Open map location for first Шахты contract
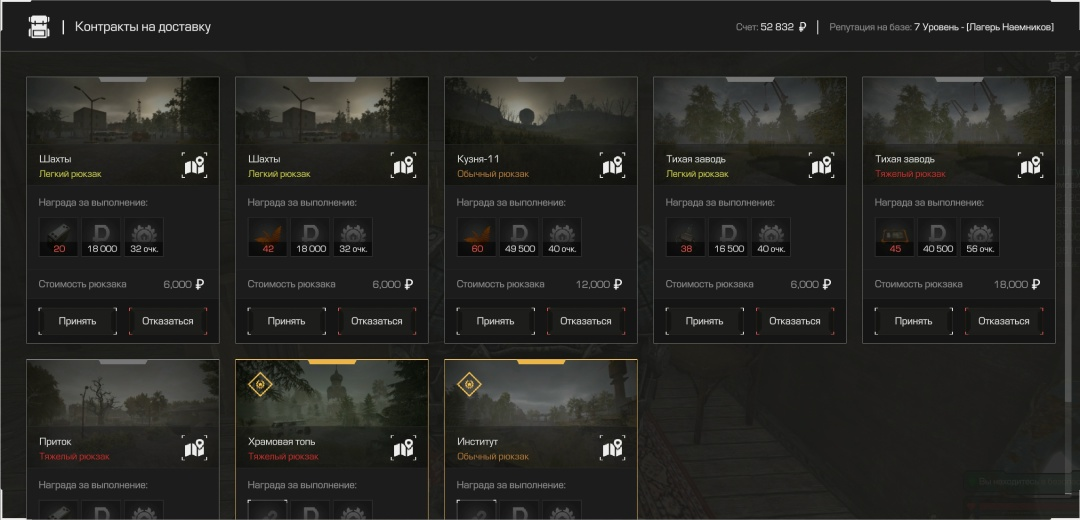The width and height of the screenshot is (1080, 520). 195,166
